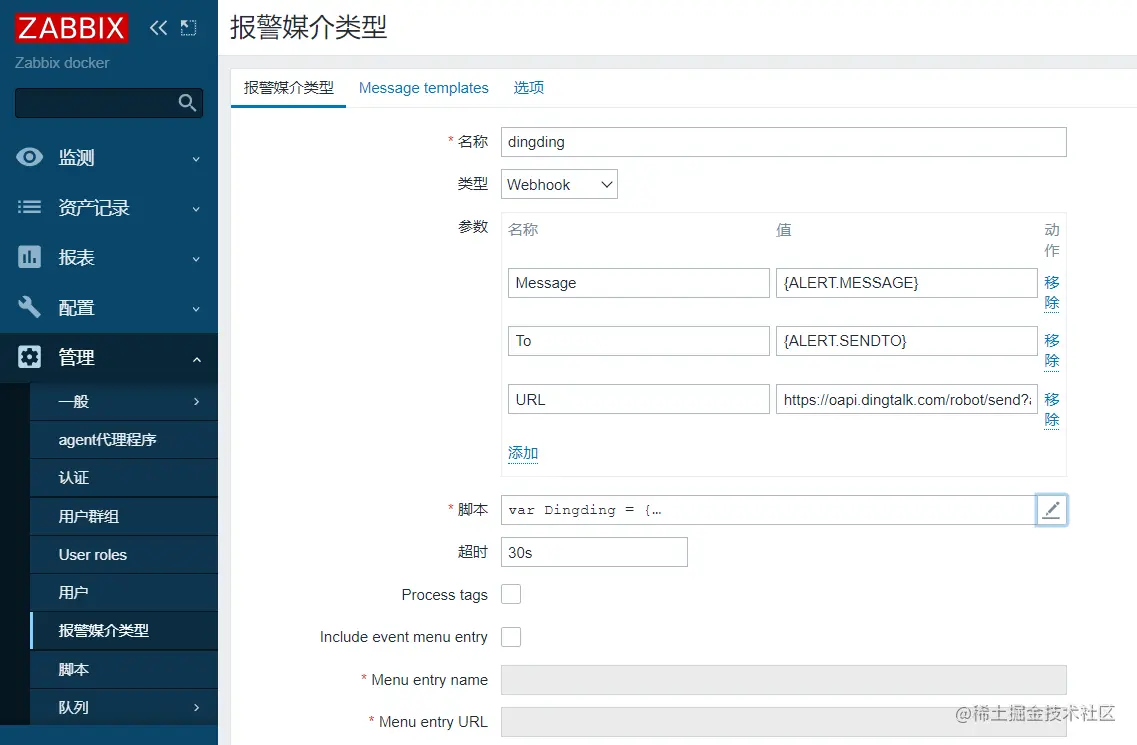Expand the 队列 submenu arrow
The height and width of the screenshot is (745, 1137).
point(197,707)
